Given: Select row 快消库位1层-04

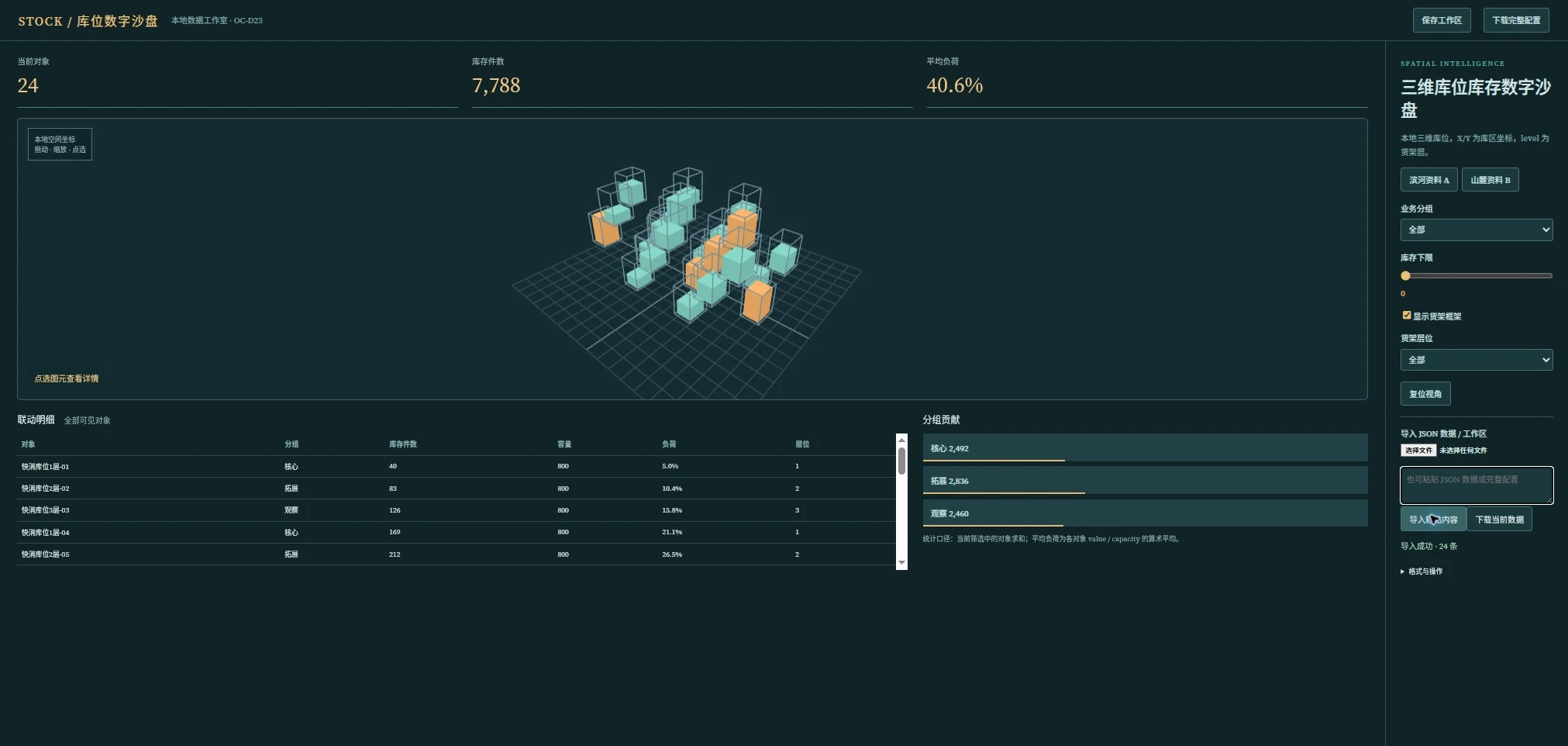Looking at the screenshot, I should [x=456, y=533].
